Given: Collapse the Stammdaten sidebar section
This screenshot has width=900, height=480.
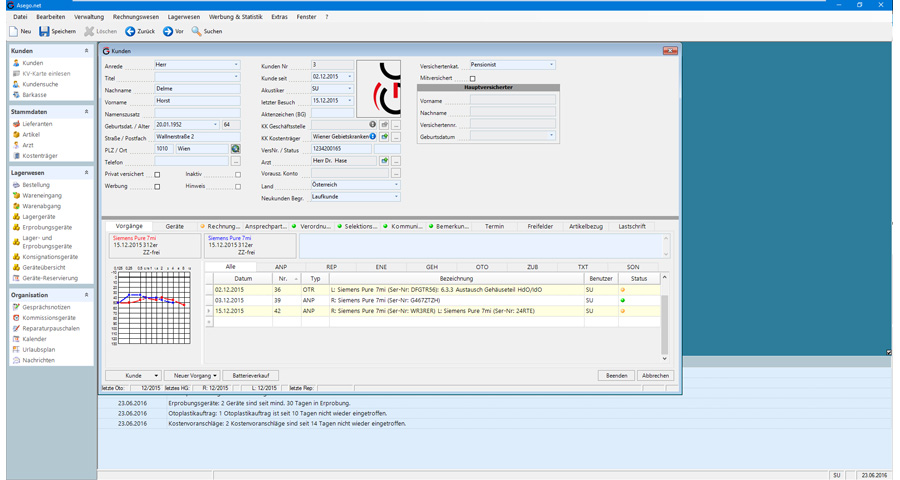Looking at the screenshot, I should click(87, 112).
